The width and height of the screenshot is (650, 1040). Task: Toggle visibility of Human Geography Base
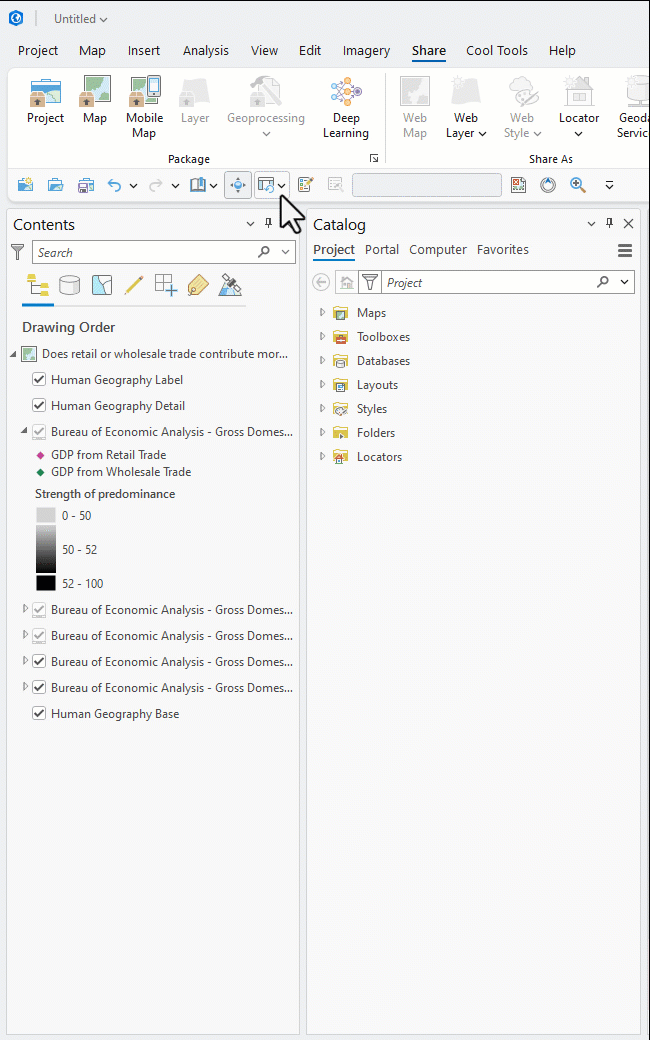[38, 713]
